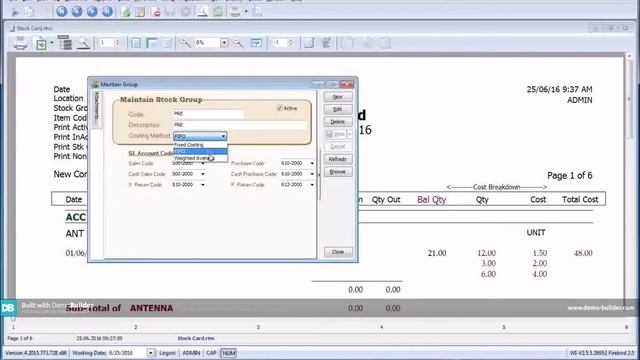Click the export report icon
This screenshot has height=360, width=640.
[x=40, y=43]
